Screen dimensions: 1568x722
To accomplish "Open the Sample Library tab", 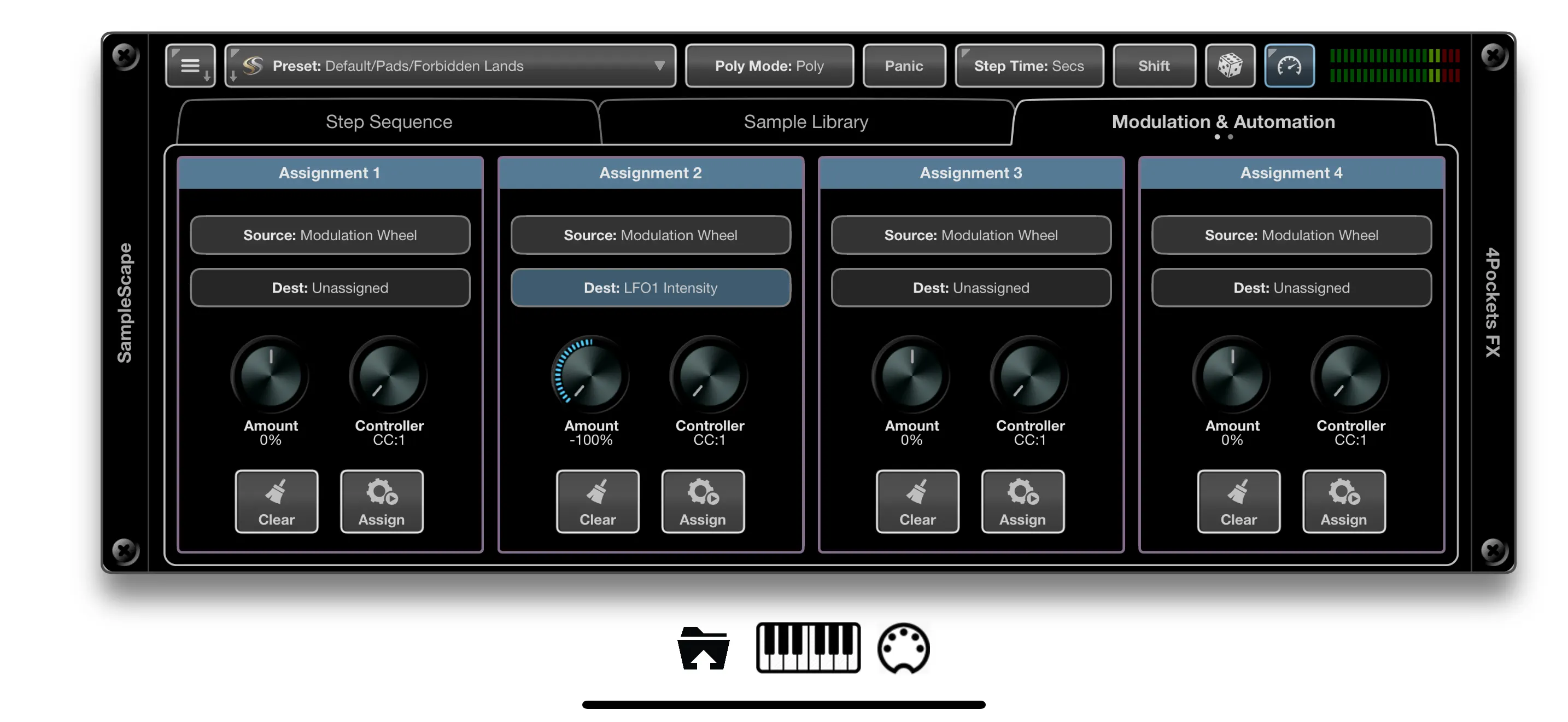I will click(x=805, y=121).
